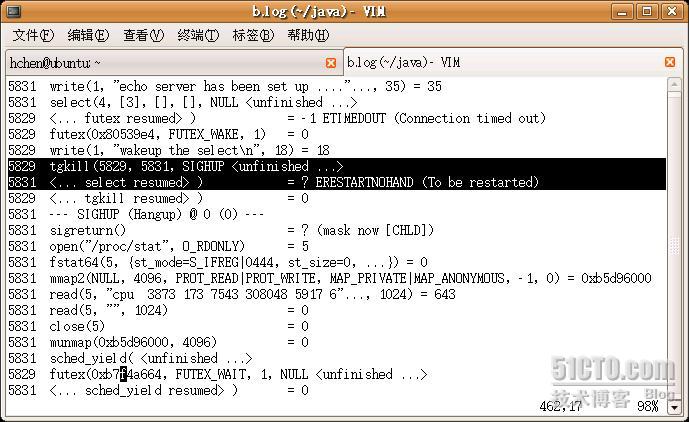689x422 pixels.
Task: Switch to the hchen@ubuntu terminal tab
Action: pos(174,63)
